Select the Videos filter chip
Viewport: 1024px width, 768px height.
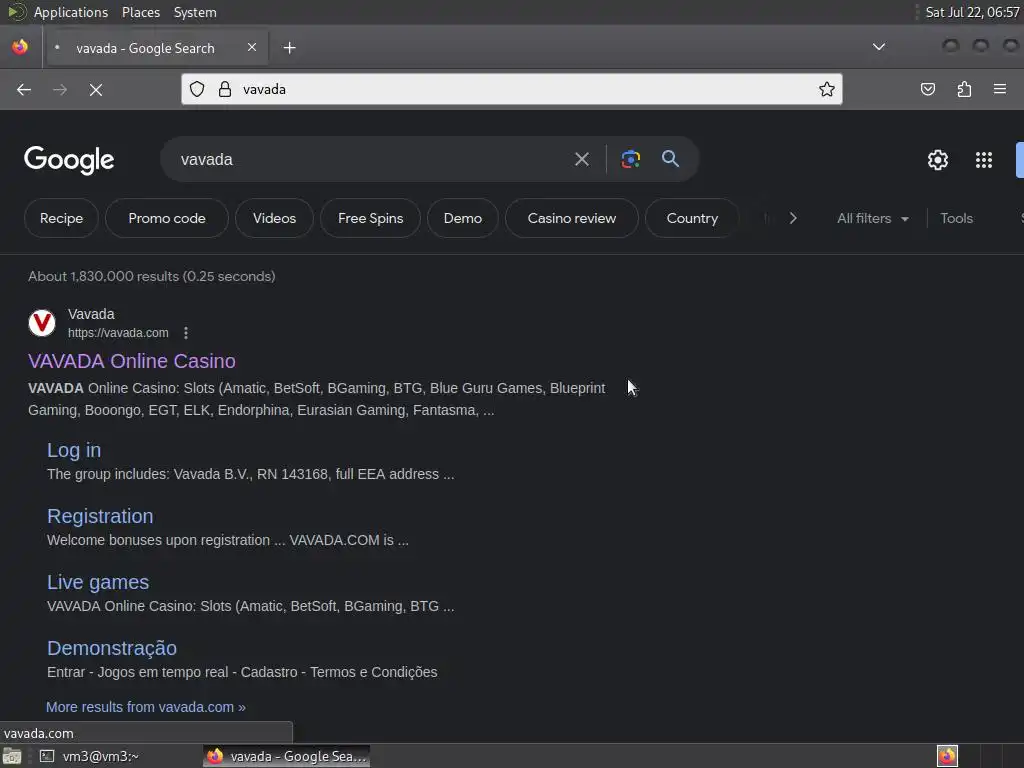(274, 218)
